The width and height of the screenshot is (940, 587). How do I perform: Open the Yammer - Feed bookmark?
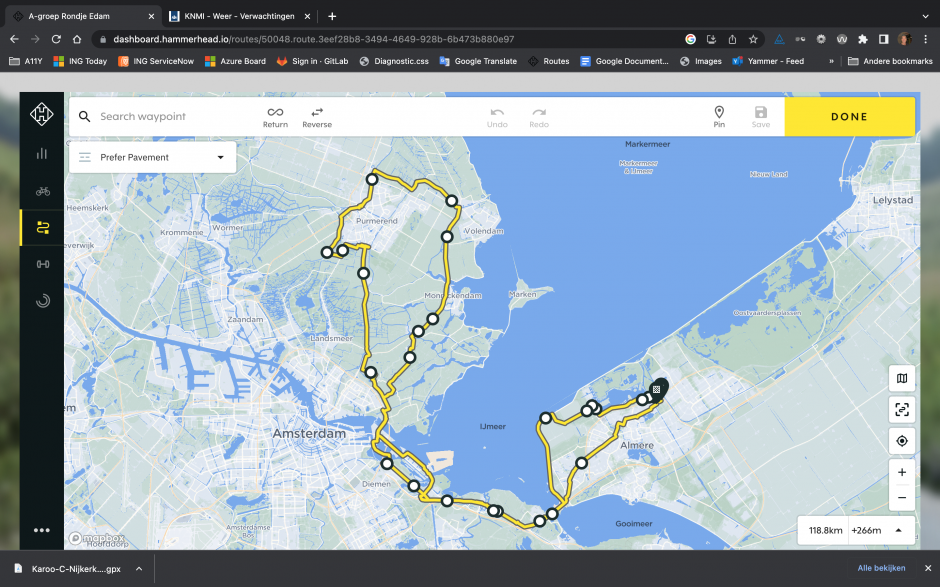coord(768,61)
